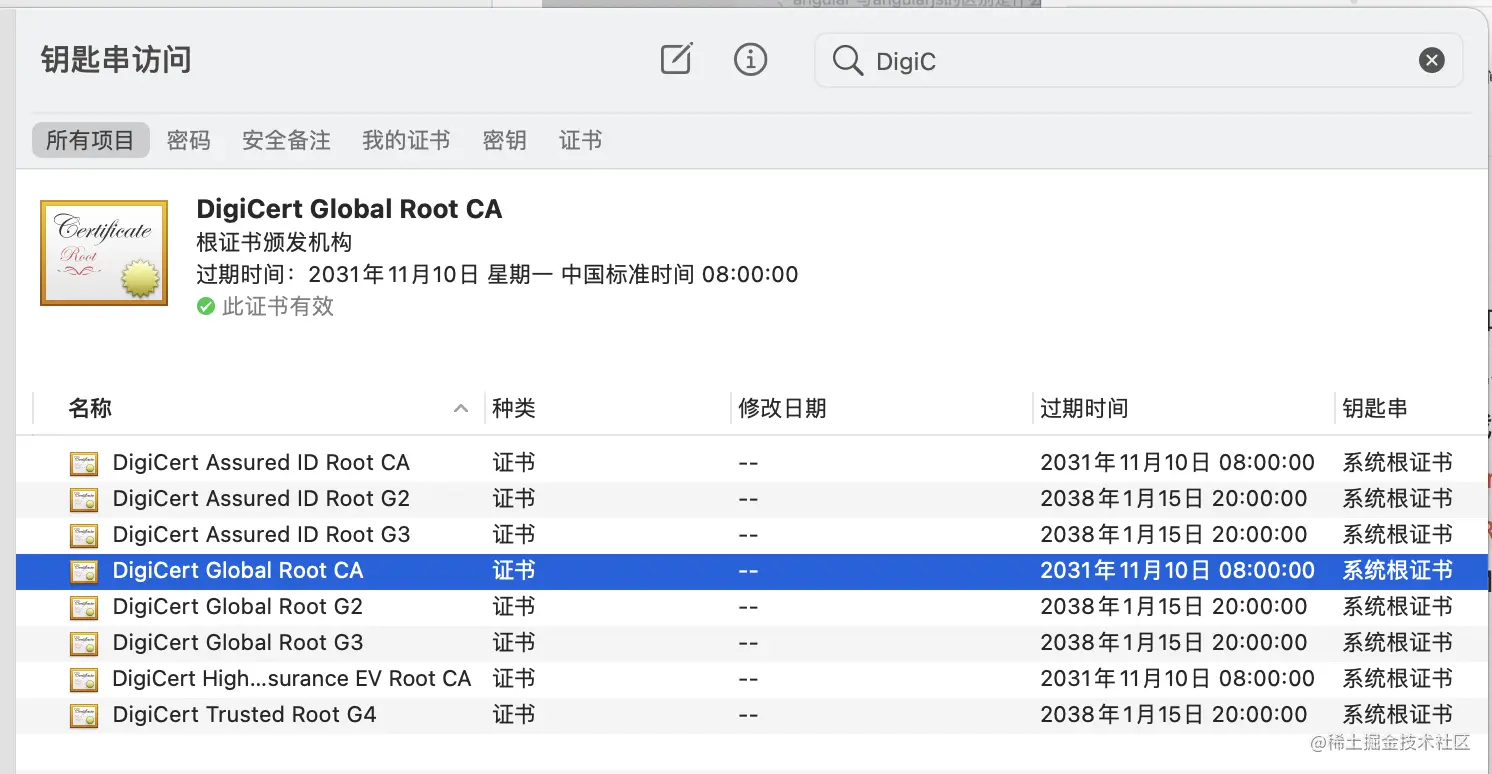Click the certificate icon beside DigiCert Trusted Root G4
The height and width of the screenshot is (774, 1492).
84,714
